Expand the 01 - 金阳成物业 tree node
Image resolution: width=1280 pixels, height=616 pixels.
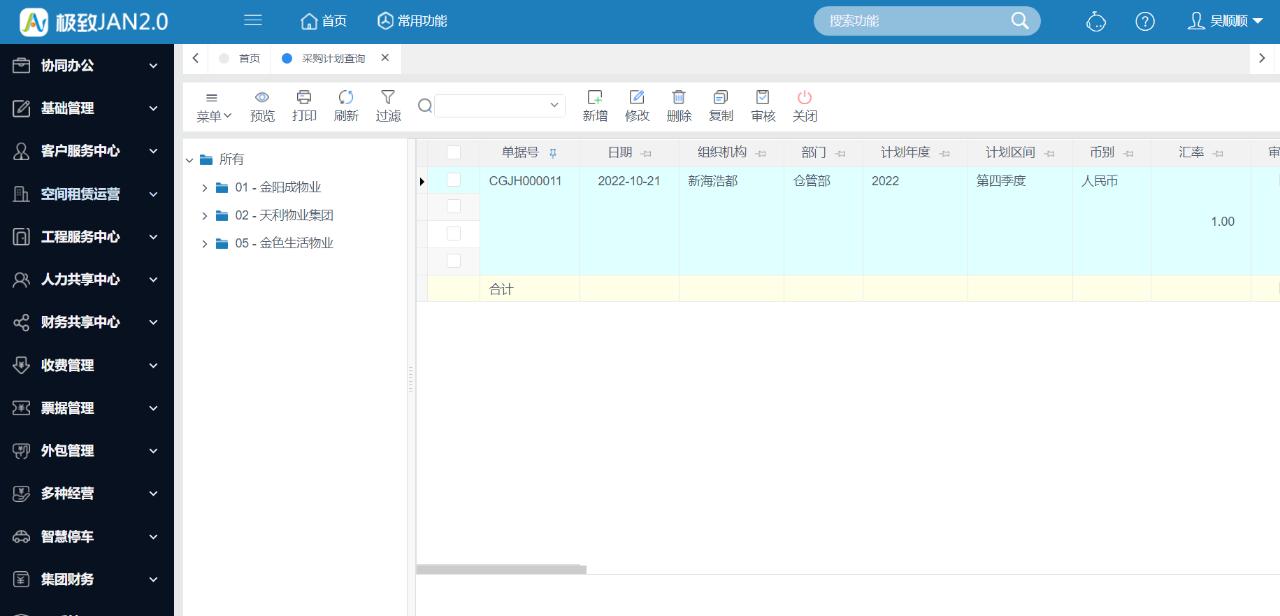205,187
